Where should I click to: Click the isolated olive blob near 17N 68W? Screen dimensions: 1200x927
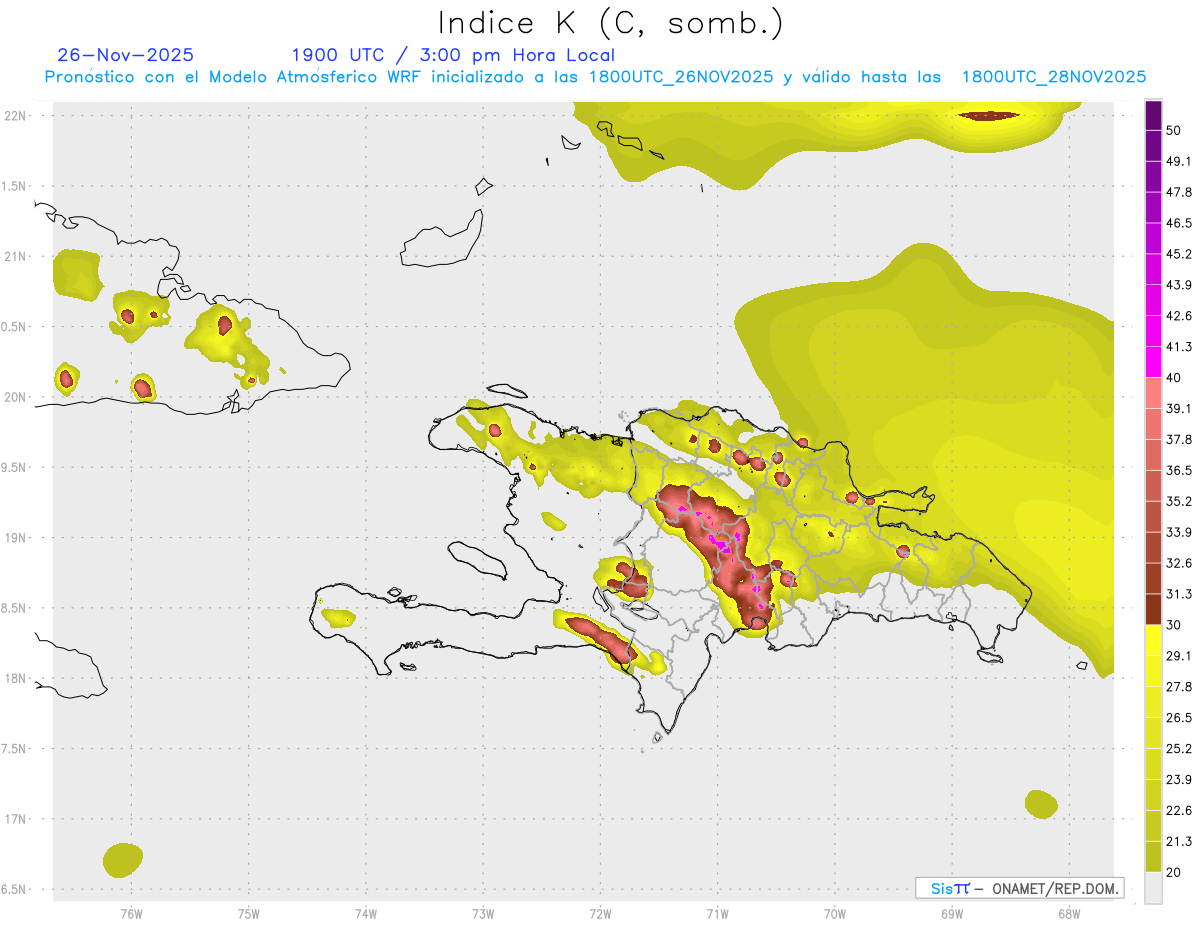pyautogui.click(x=1041, y=804)
